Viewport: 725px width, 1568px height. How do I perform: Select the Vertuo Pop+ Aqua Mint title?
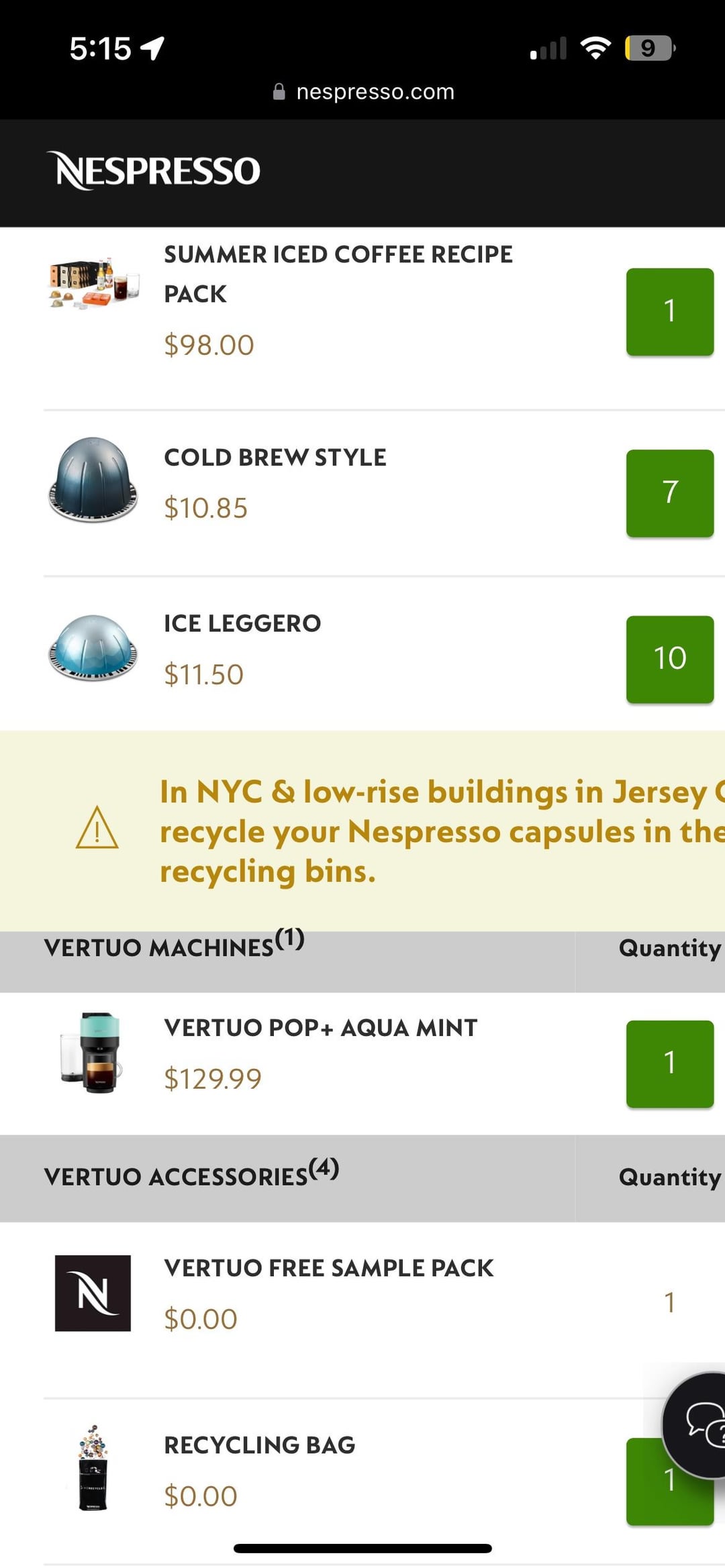pos(321,1028)
